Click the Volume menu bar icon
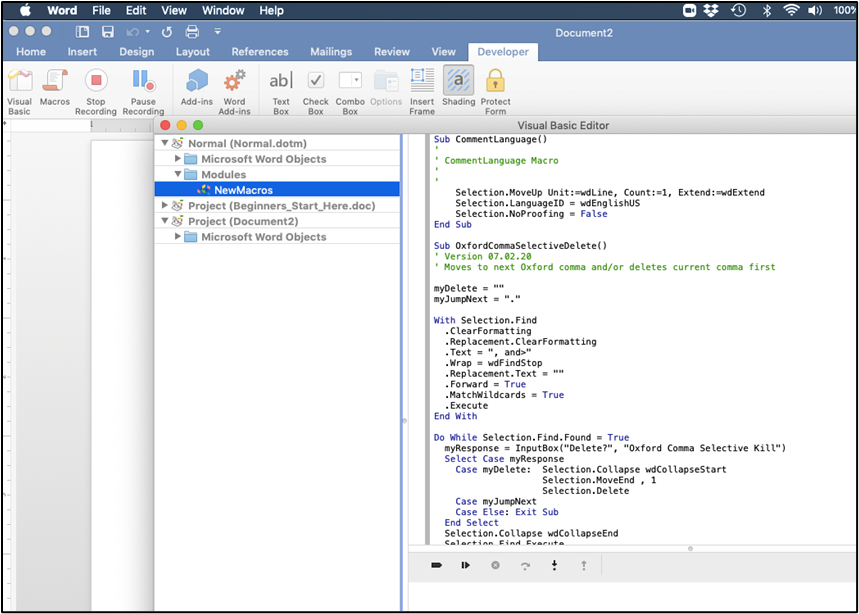 815,10
